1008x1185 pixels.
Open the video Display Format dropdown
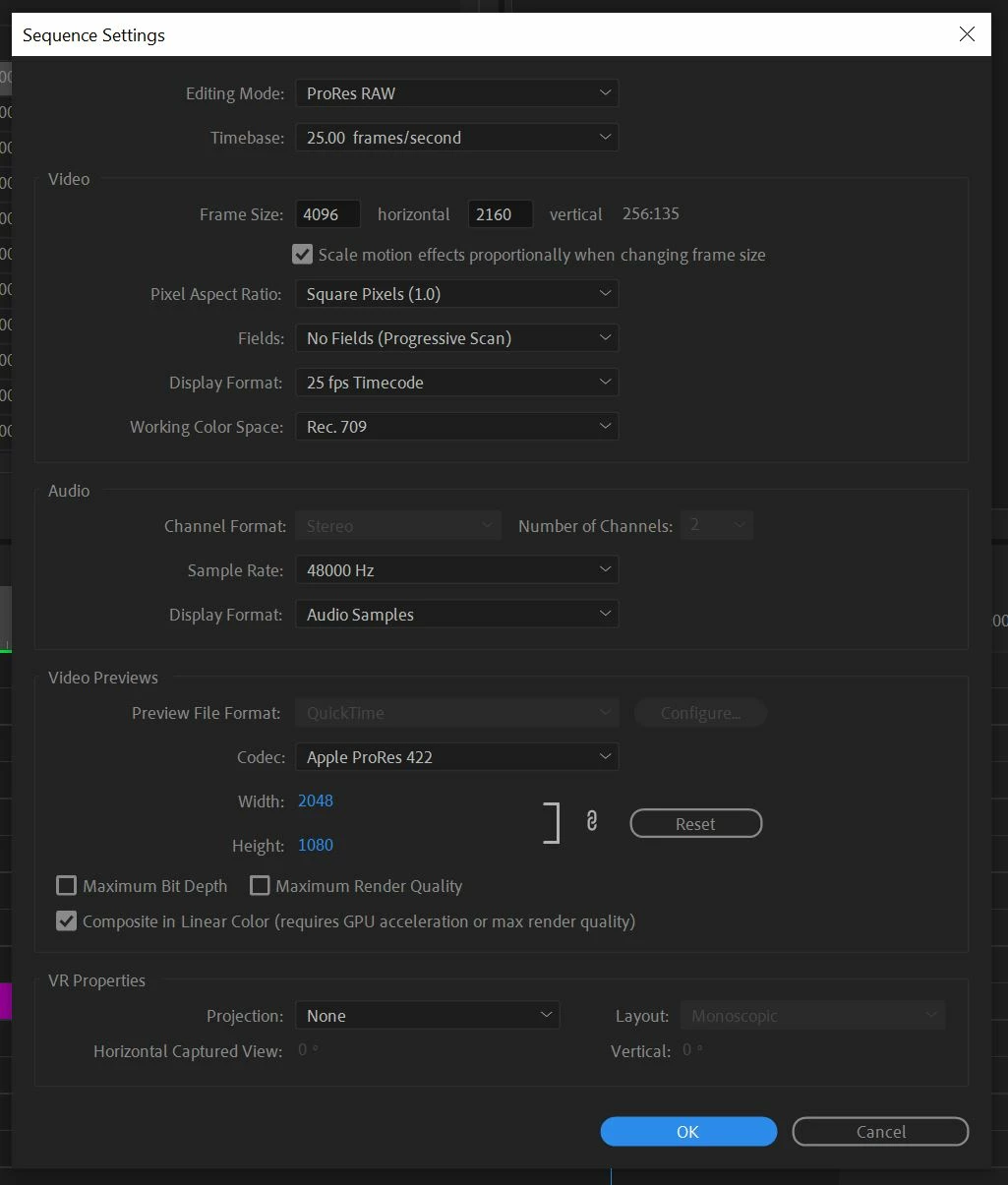[456, 383]
